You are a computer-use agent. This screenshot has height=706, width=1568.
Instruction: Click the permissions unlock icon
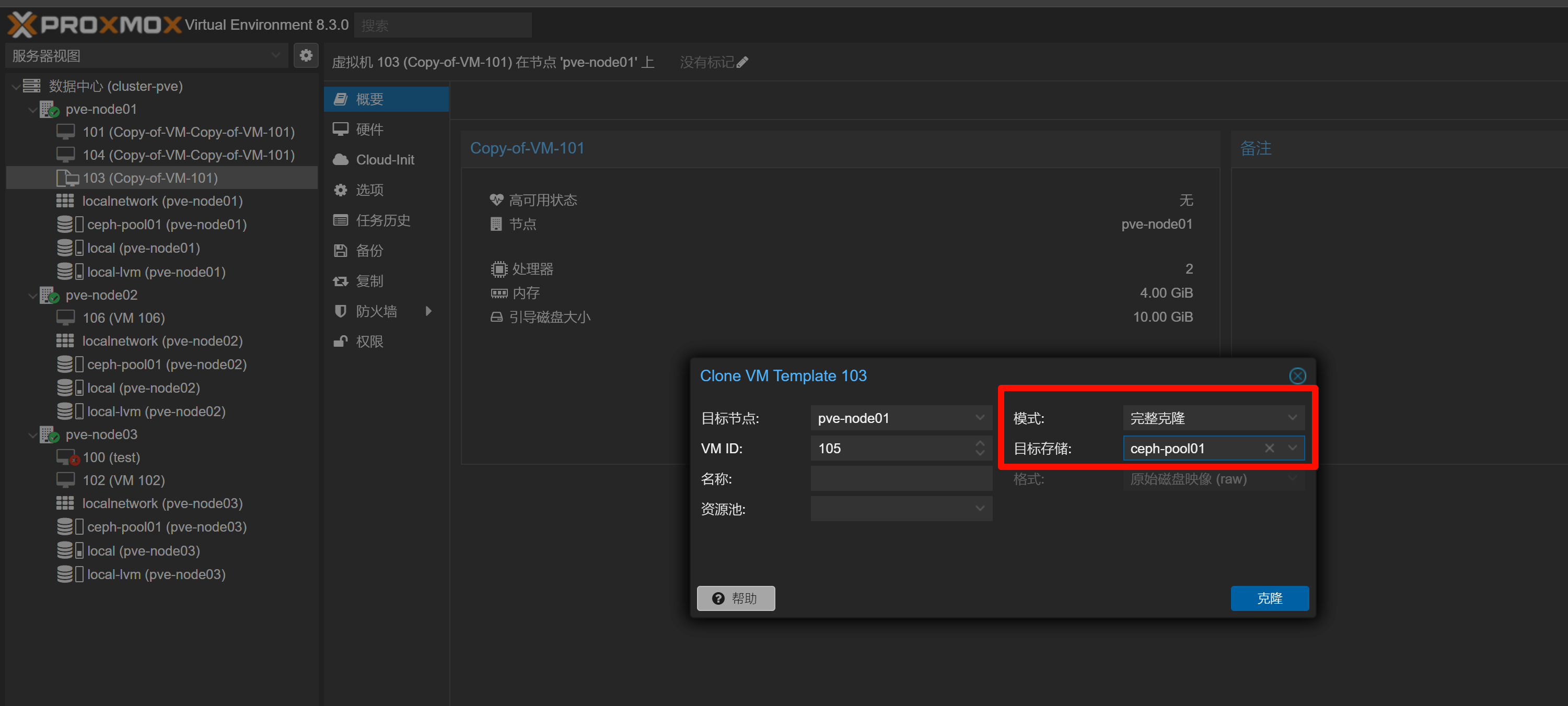[341, 341]
